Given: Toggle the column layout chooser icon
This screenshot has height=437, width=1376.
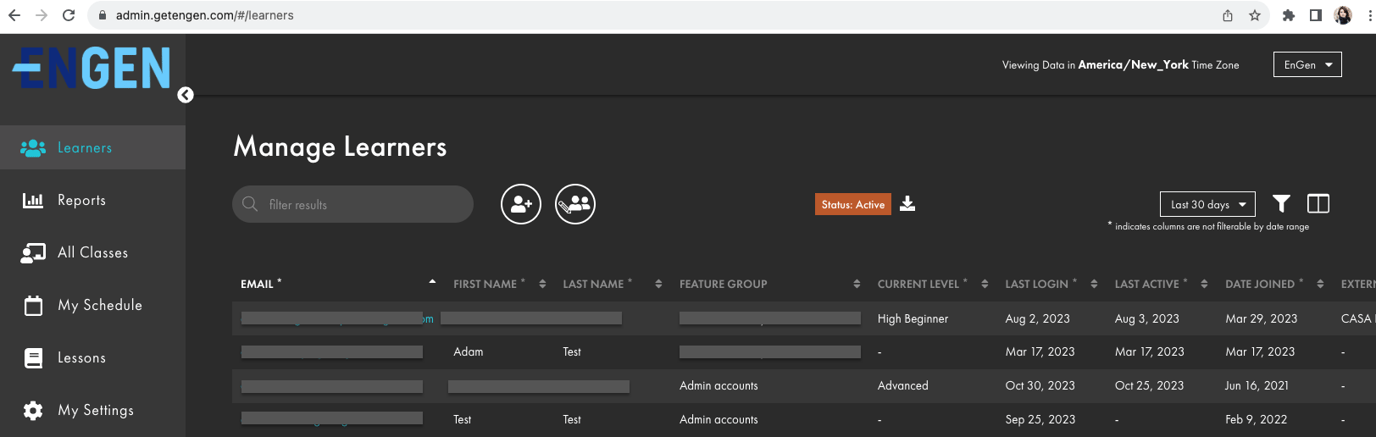Looking at the screenshot, I should 1318,204.
